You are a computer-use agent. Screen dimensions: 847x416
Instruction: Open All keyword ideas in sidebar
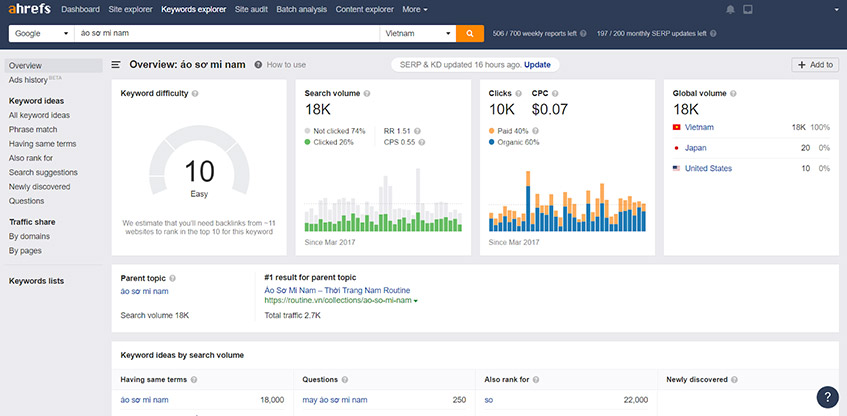tap(39, 115)
